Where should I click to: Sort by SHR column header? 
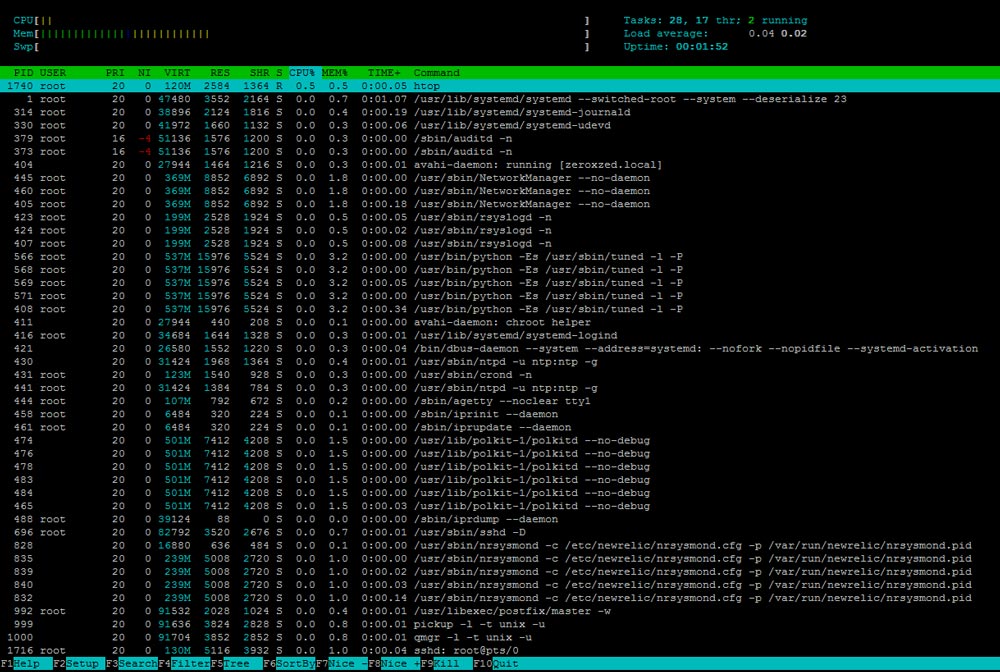pyautogui.click(x=260, y=73)
